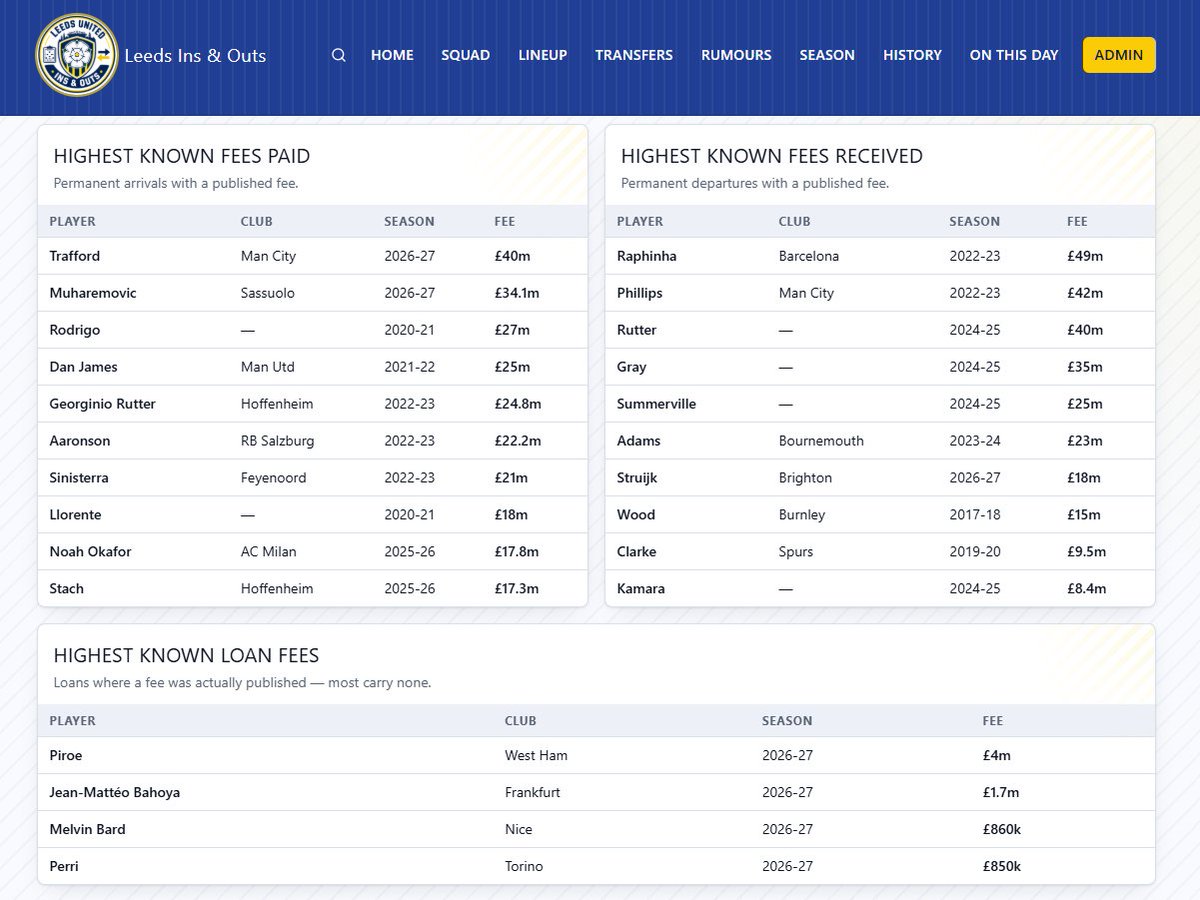The height and width of the screenshot is (900, 1200).
Task: Click the Man Utd club cell
Action: pyautogui.click(x=269, y=367)
